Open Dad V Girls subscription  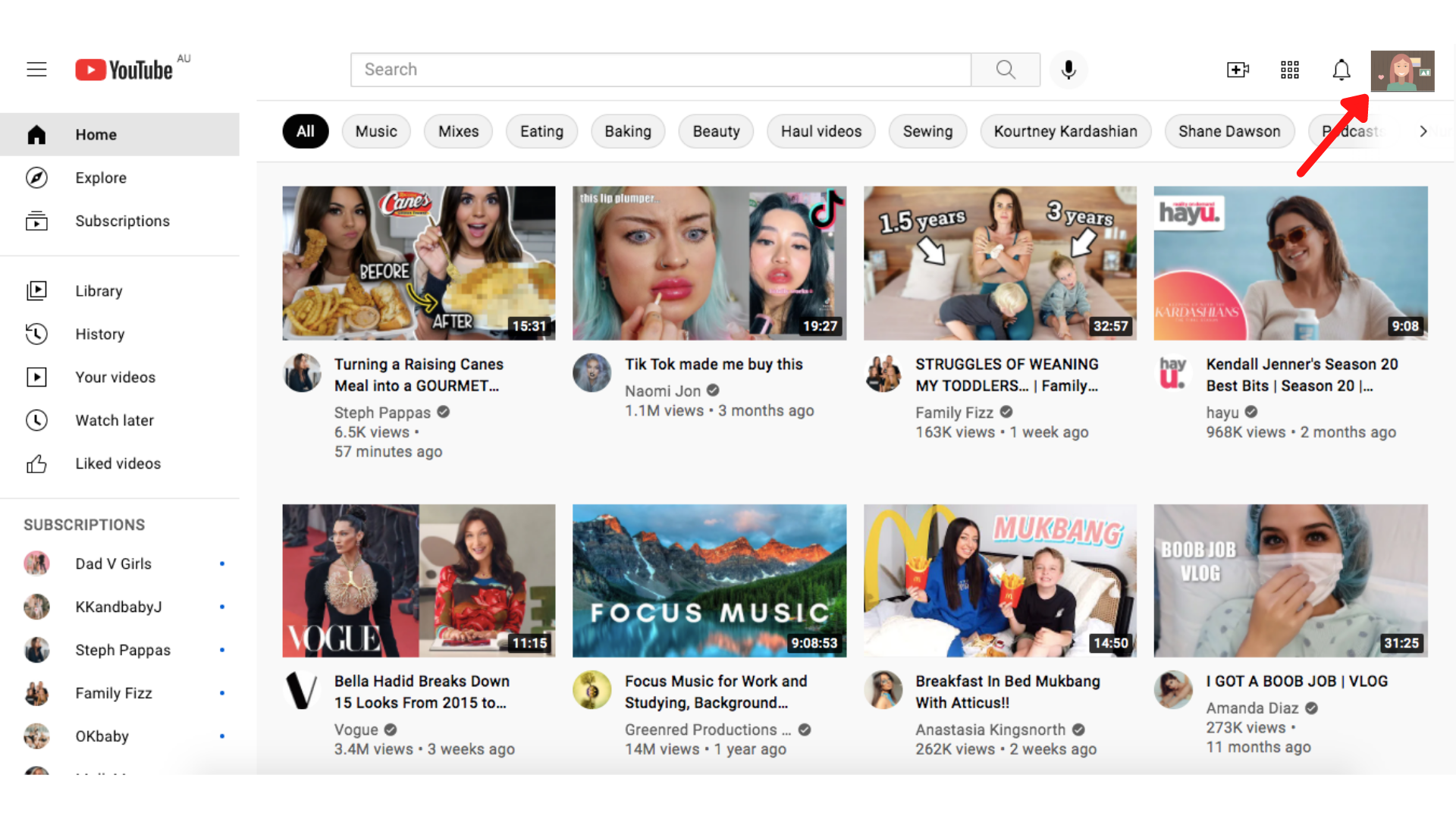point(120,564)
